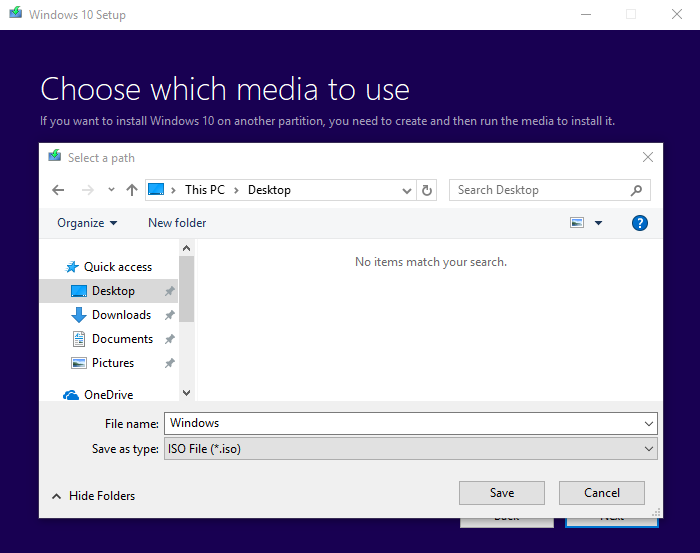
Task: Open Pictures in navigation pane
Action: click(113, 363)
